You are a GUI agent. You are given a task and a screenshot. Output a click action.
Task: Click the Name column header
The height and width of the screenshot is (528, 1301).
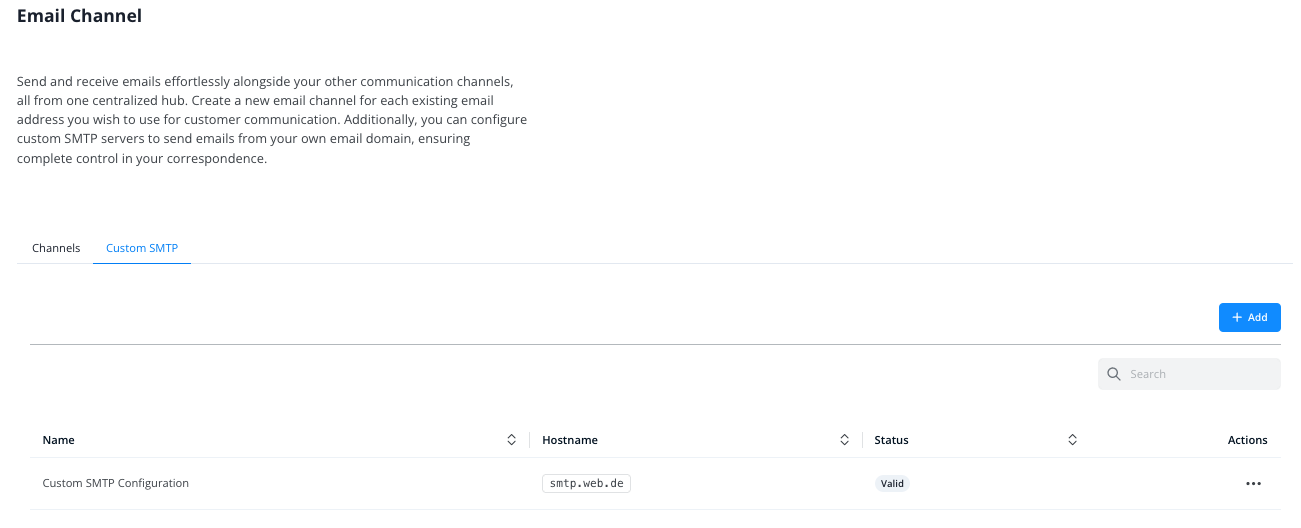[59, 440]
